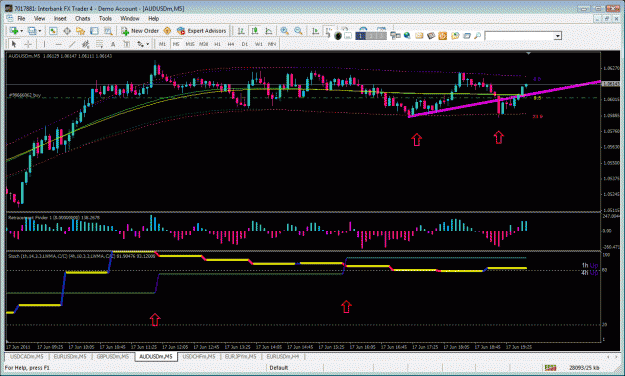This screenshot has height=376, width=625.
Task: Toggle the Market Watch window icon
Action: click(53, 31)
